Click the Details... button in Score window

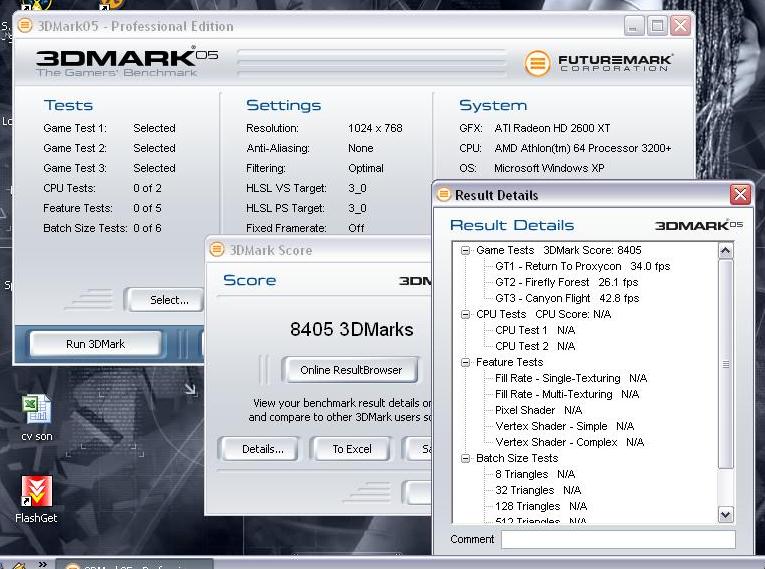click(260, 449)
